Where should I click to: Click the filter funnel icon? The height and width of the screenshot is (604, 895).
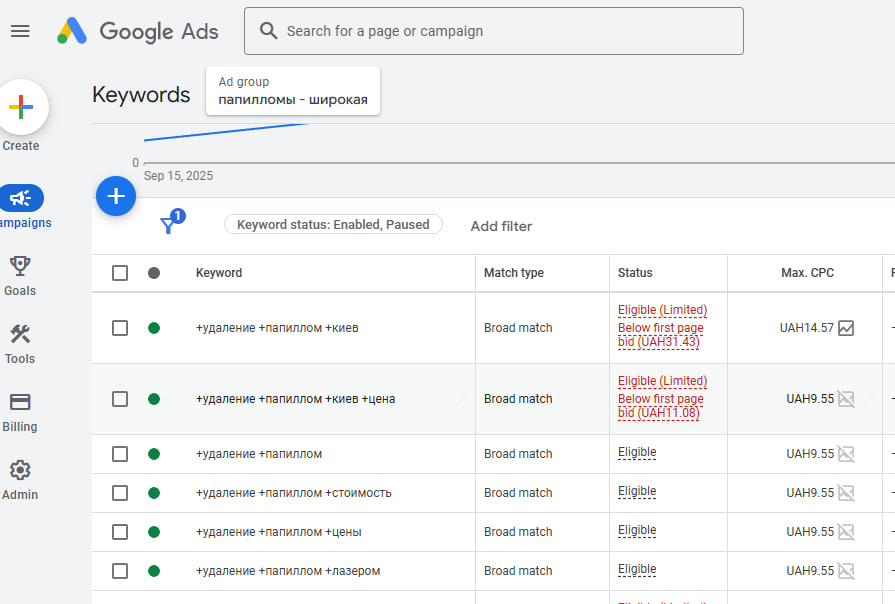pyautogui.click(x=168, y=226)
